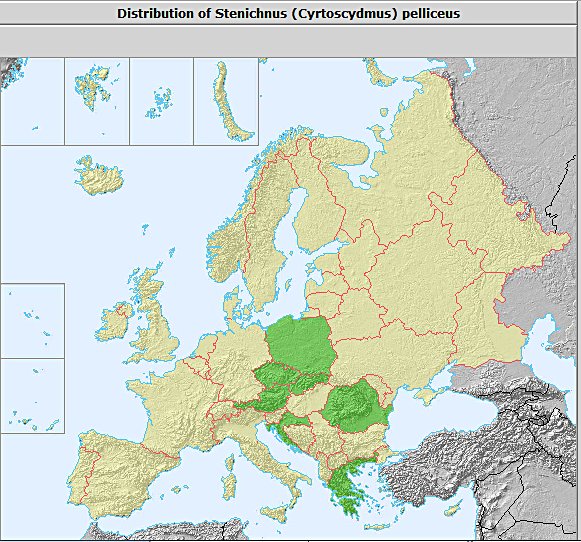
Task: Click the Distribution of Stenichnus pelliceus title
Action: tap(288, 13)
